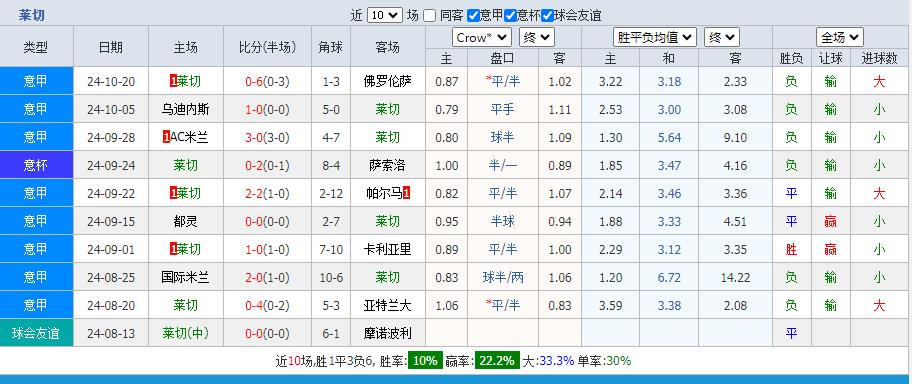Uncheck the 意杯 filter checkbox
This screenshot has height=384, width=912.
[510, 16]
